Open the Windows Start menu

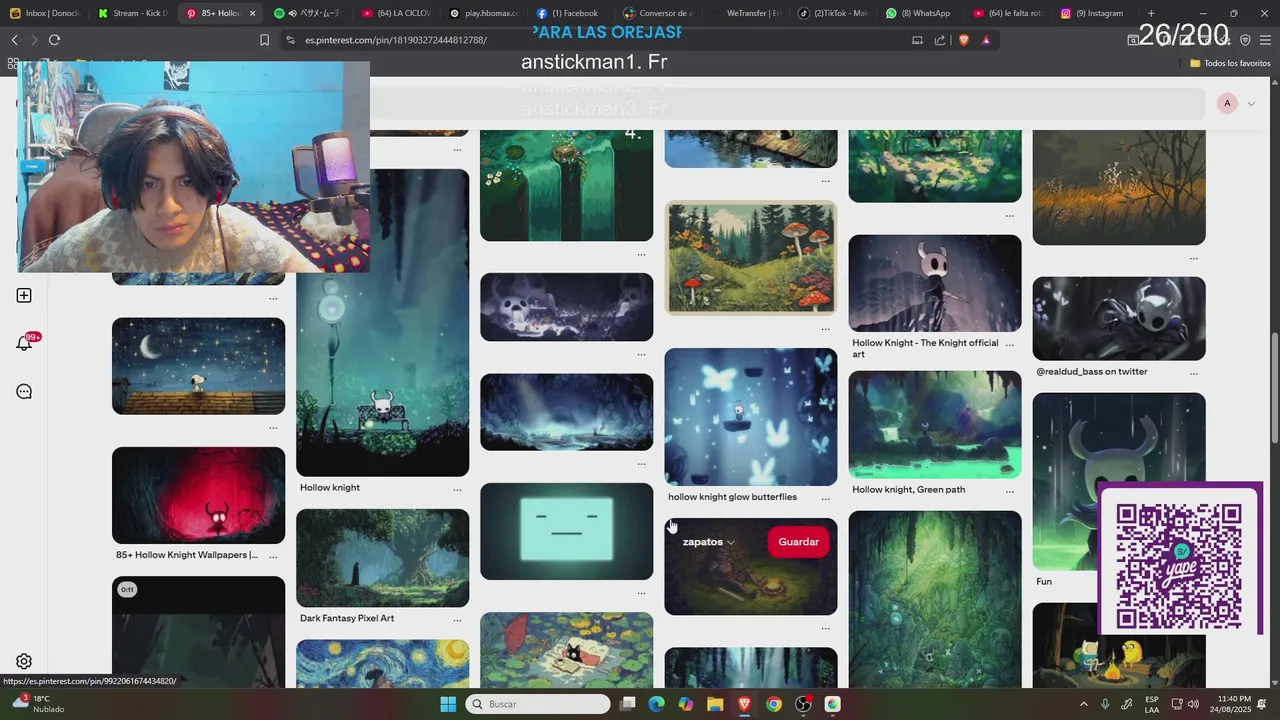pos(448,704)
